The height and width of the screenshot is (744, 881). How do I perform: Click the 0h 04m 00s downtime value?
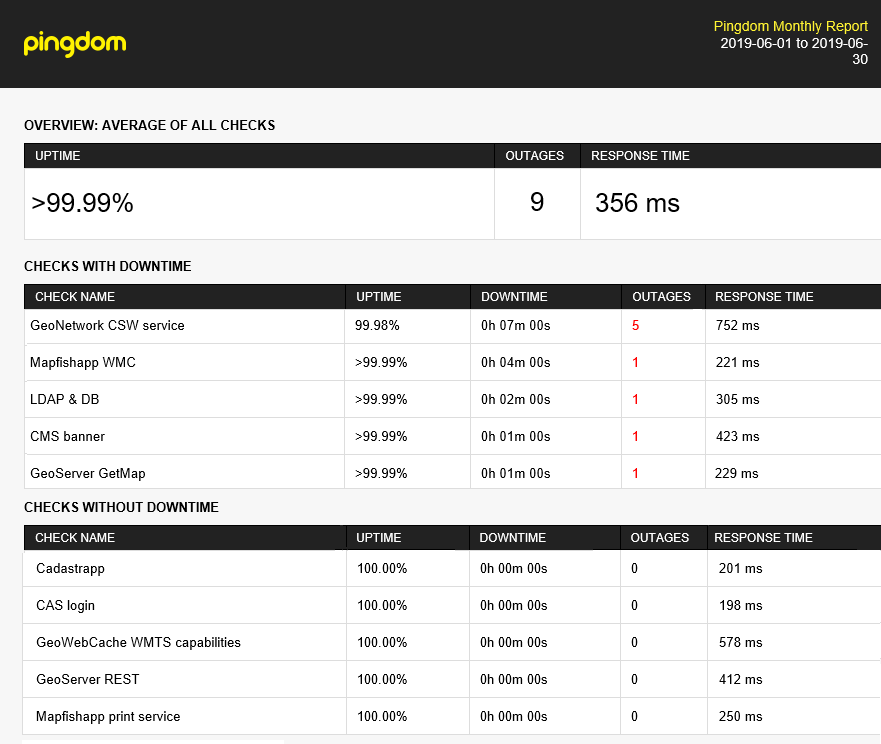coord(516,362)
